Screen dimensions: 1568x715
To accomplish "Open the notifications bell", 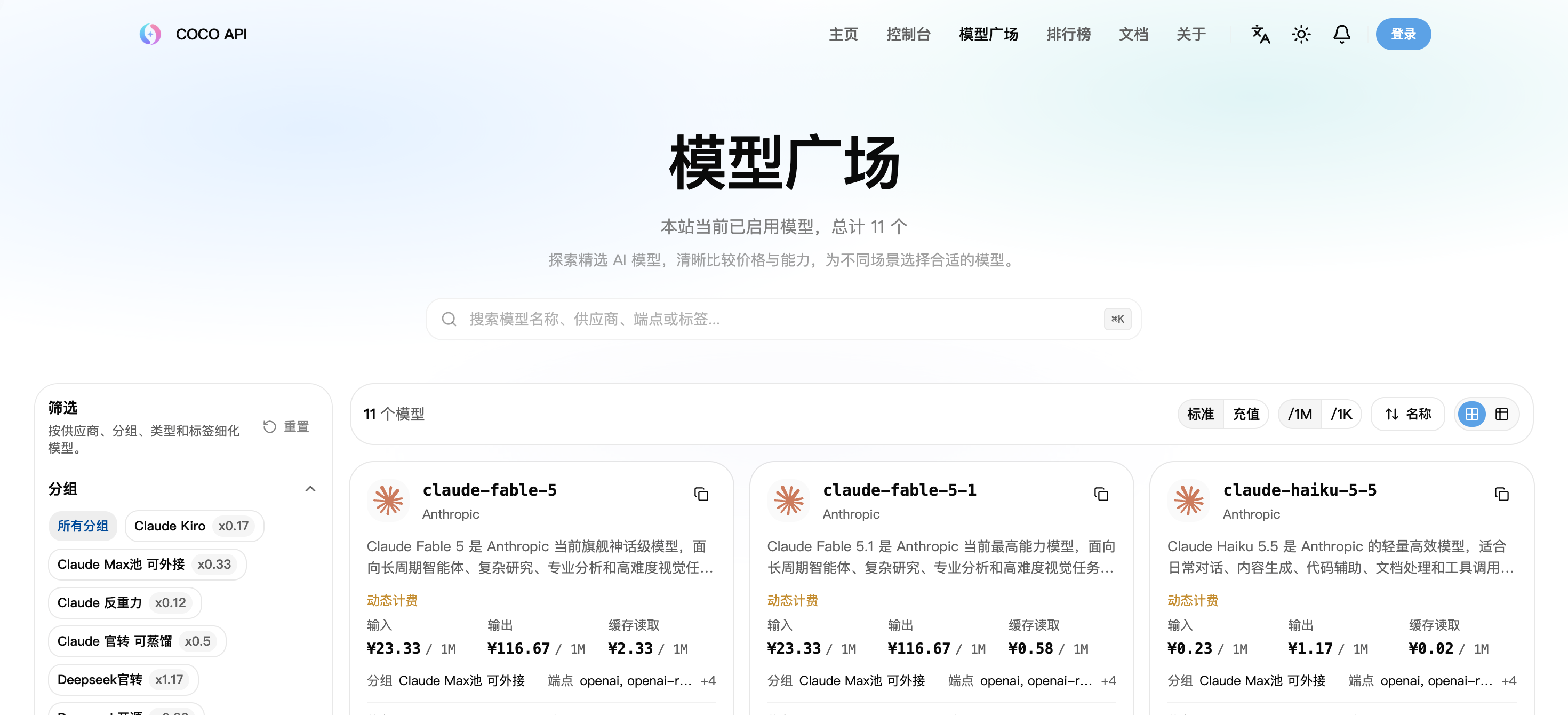I will point(1341,34).
